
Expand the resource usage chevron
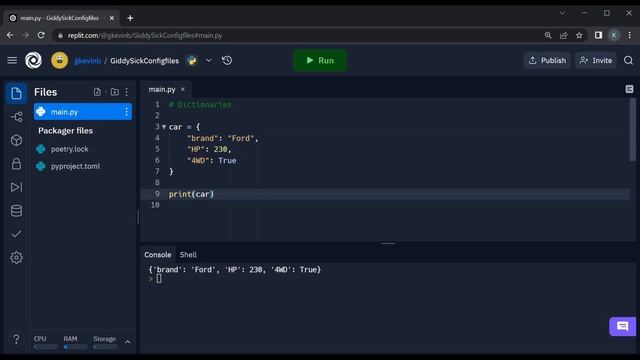(128, 342)
